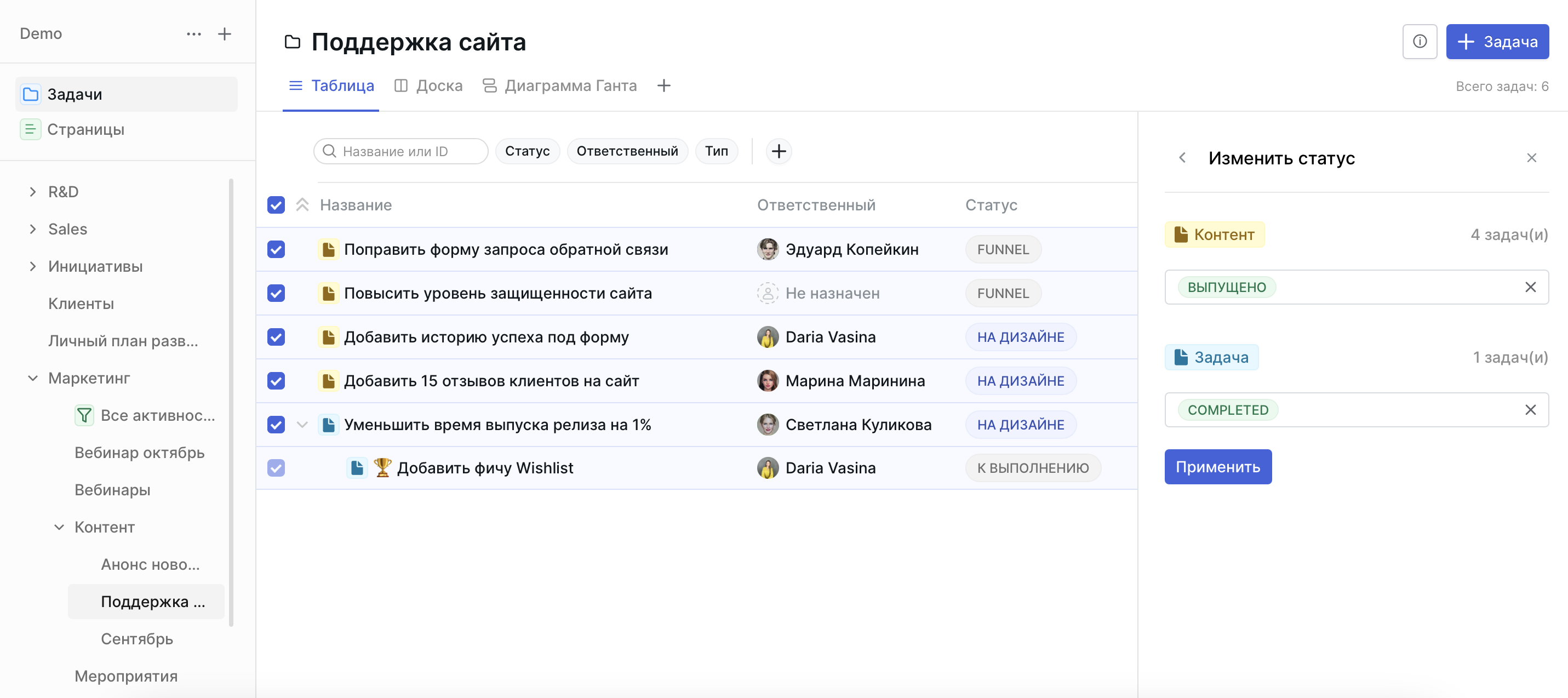This screenshot has height=698, width=1568.
Task: Click the info icon near Задача button
Action: coord(1420,42)
